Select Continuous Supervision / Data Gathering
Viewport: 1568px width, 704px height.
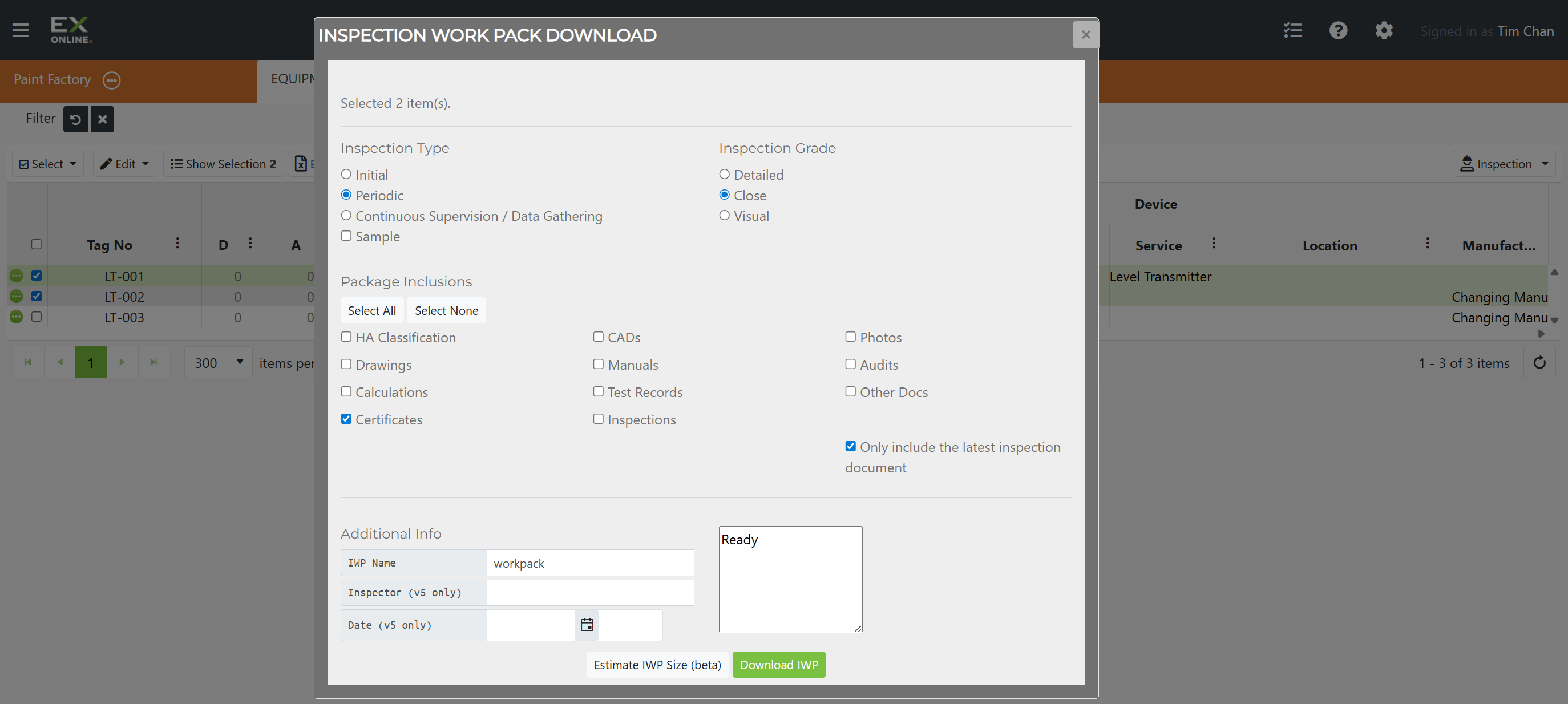point(346,216)
